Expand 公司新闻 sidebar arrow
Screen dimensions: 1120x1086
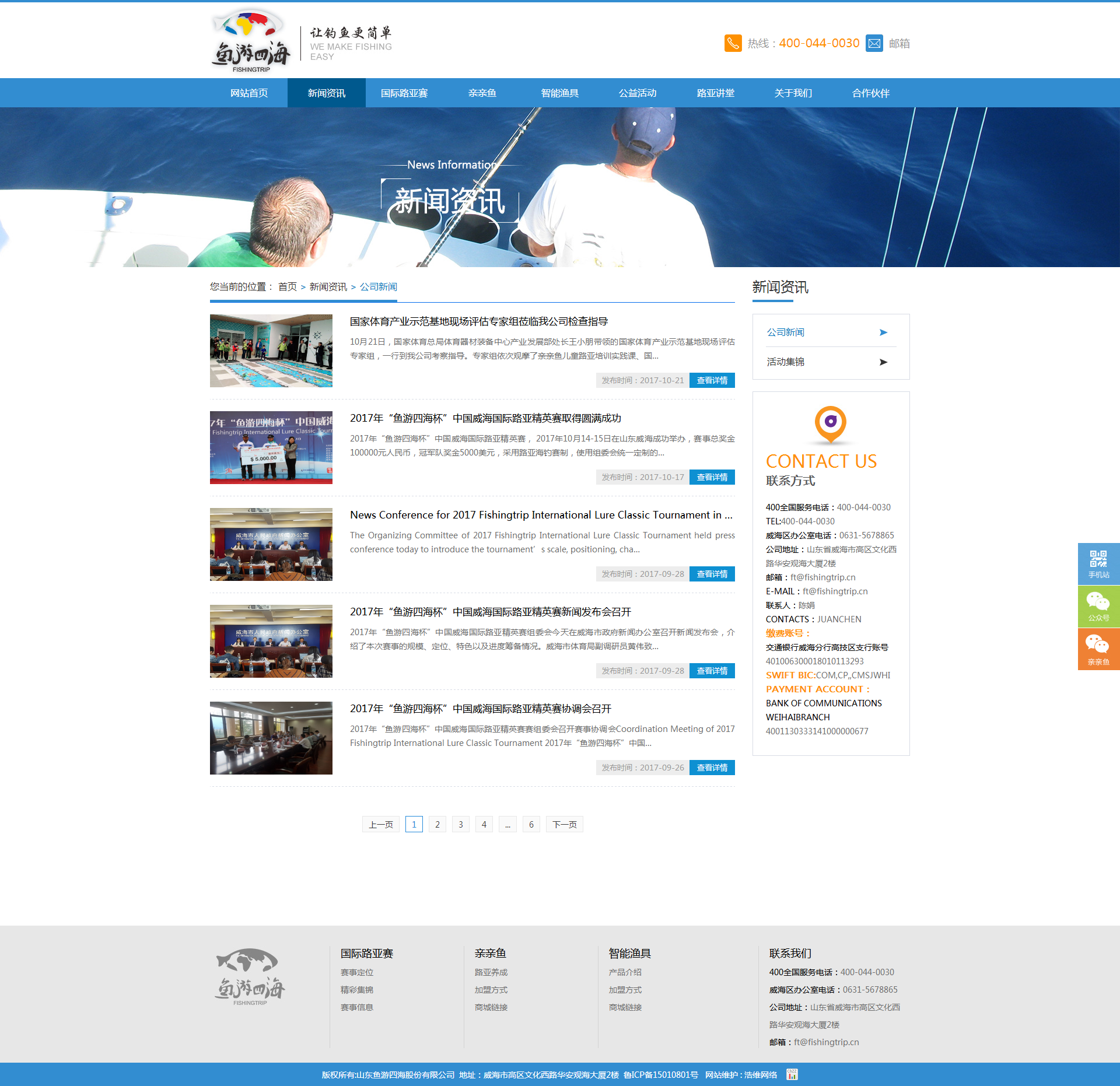click(x=883, y=332)
